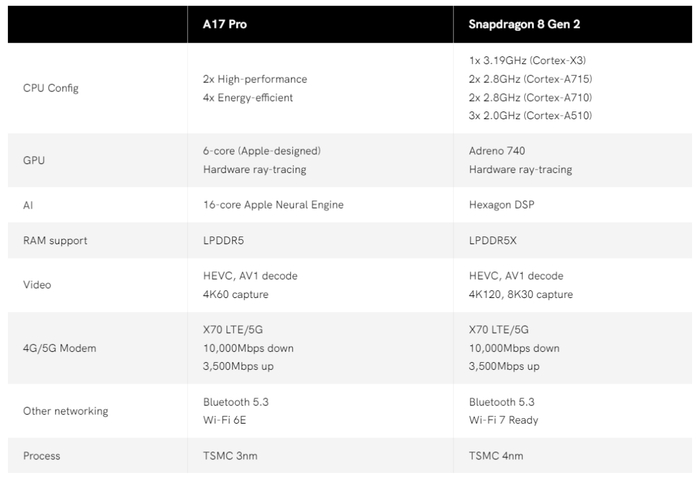Select the TSMC 3nm cell
Screen dimensions: 700x480
(230, 456)
